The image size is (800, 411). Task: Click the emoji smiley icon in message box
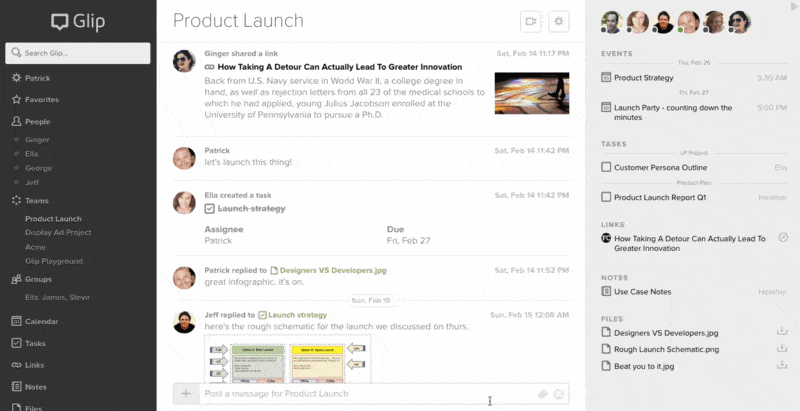pyautogui.click(x=558, y=394)
